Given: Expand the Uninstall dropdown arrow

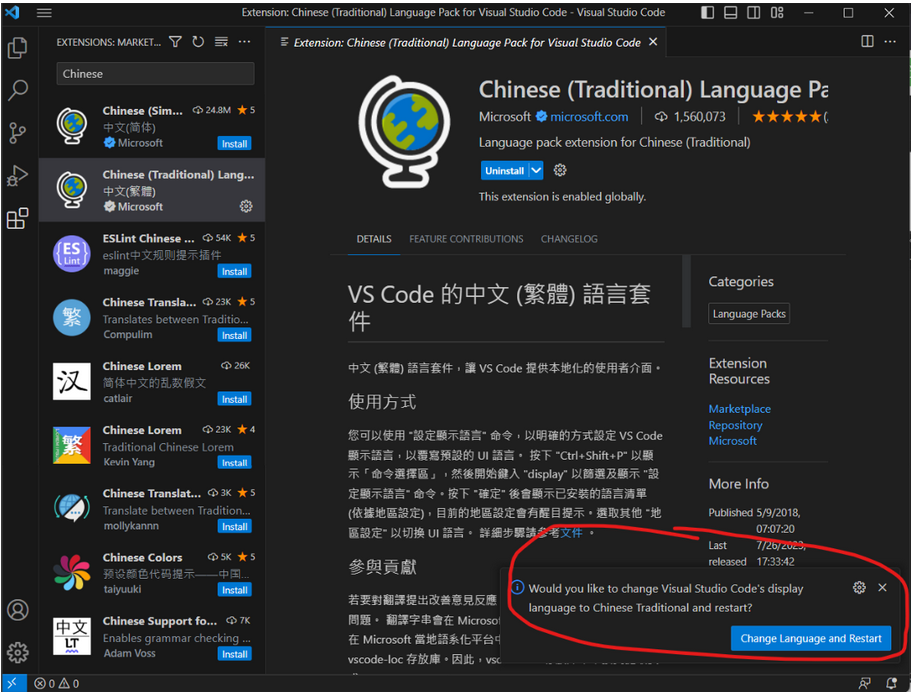Looking at the screenshot, I should 536,170.
